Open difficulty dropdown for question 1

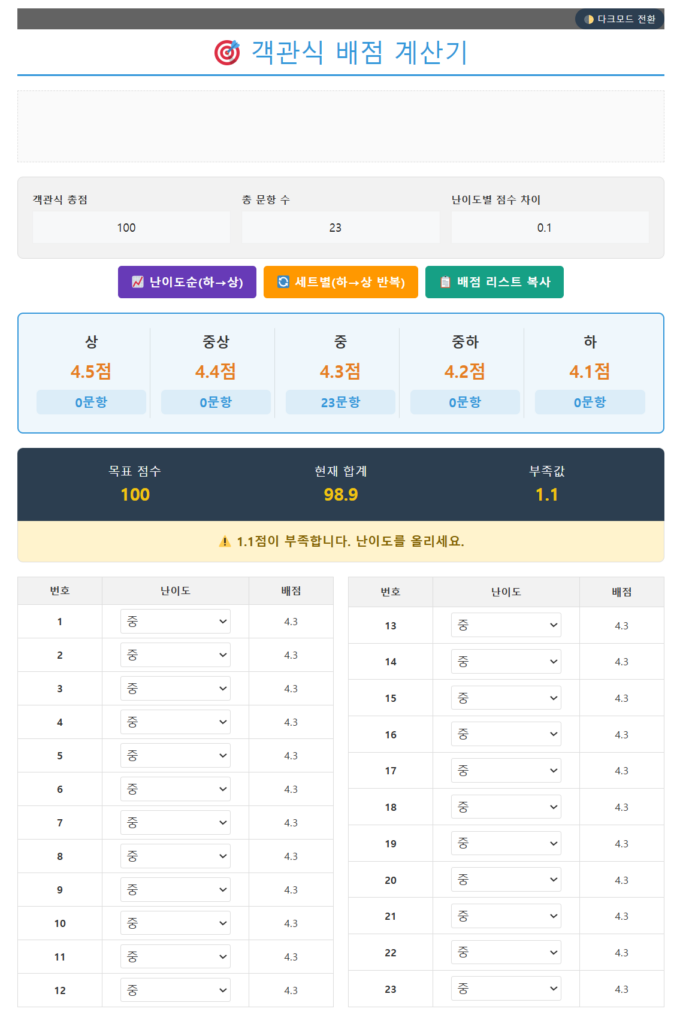(175, 622)
